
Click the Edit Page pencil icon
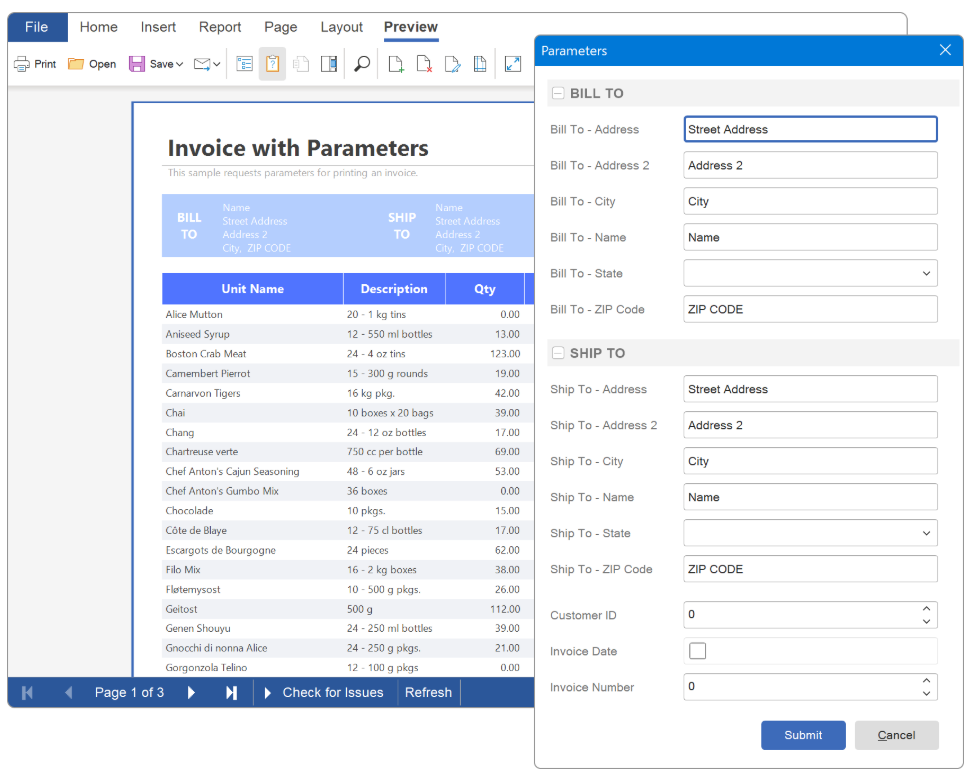click(x=452, y=64)
